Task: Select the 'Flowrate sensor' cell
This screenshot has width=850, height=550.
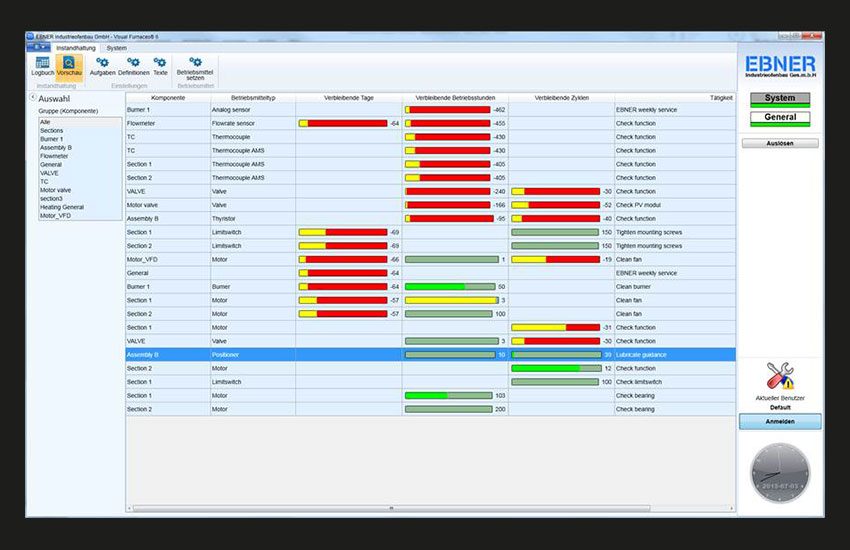Action: 253,124
